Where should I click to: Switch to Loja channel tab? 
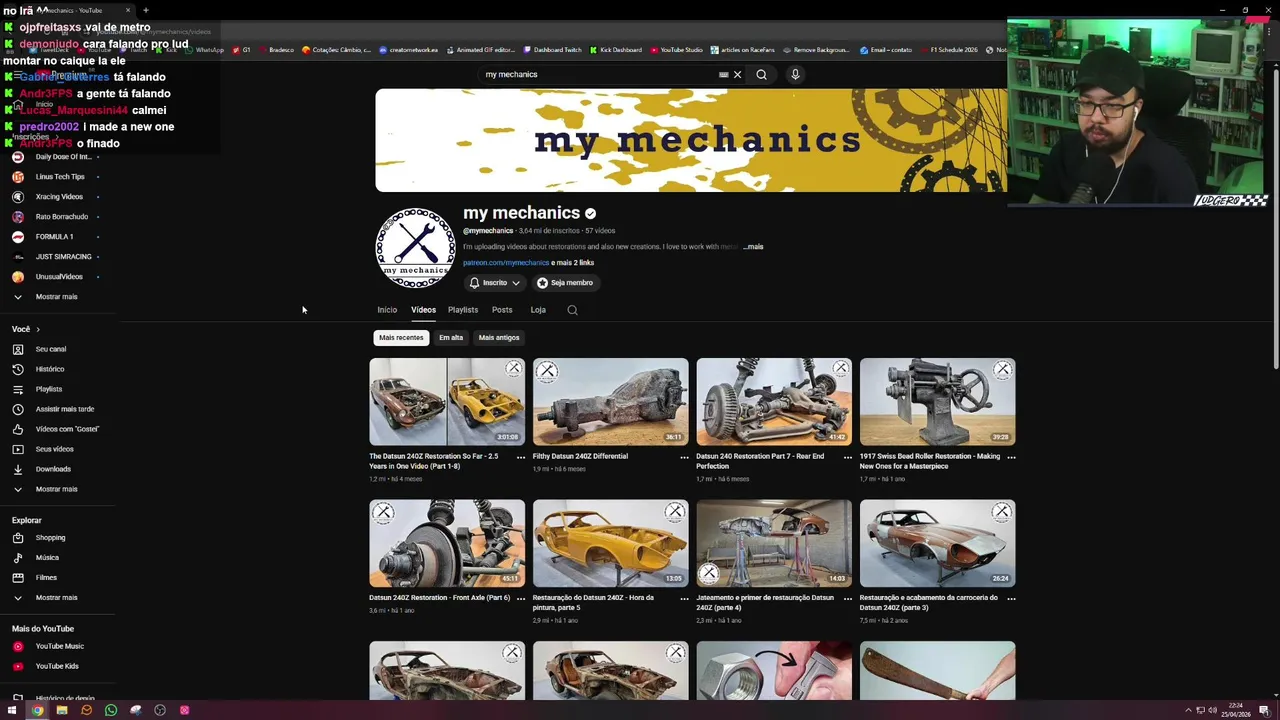coord(538,310)
